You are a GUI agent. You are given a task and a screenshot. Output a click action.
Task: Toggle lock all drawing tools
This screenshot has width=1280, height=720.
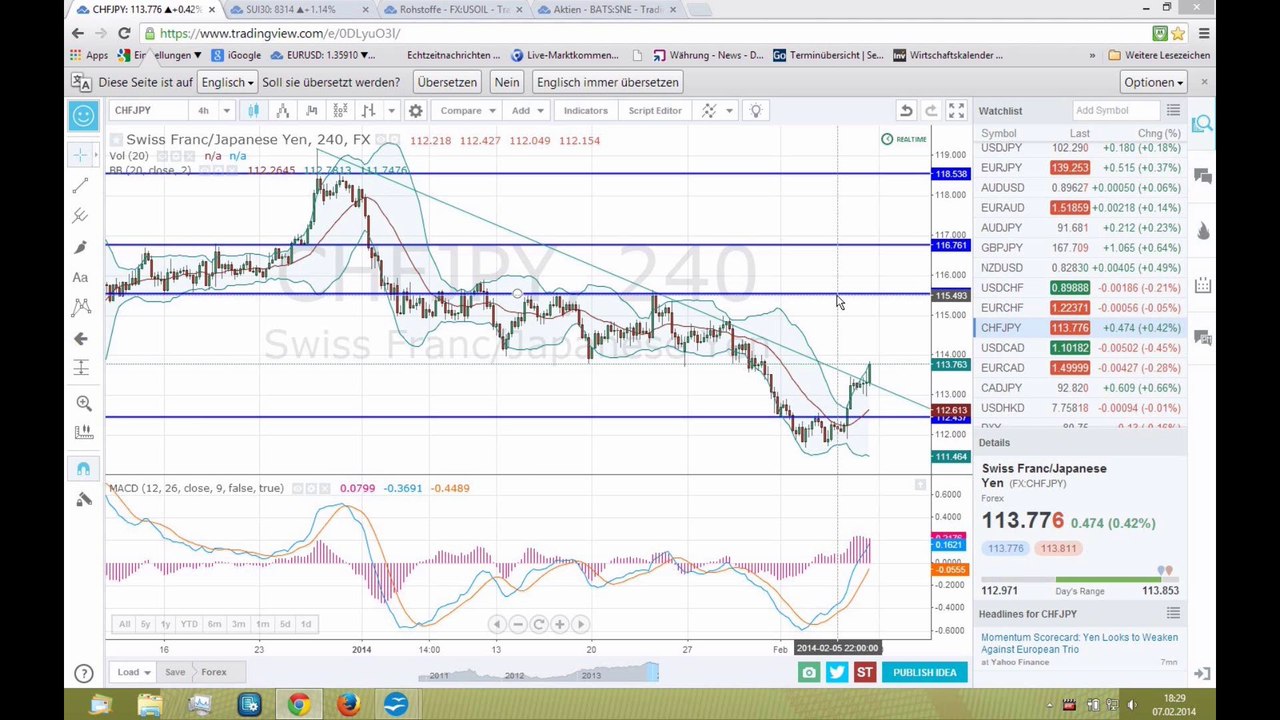click(84, 499)
